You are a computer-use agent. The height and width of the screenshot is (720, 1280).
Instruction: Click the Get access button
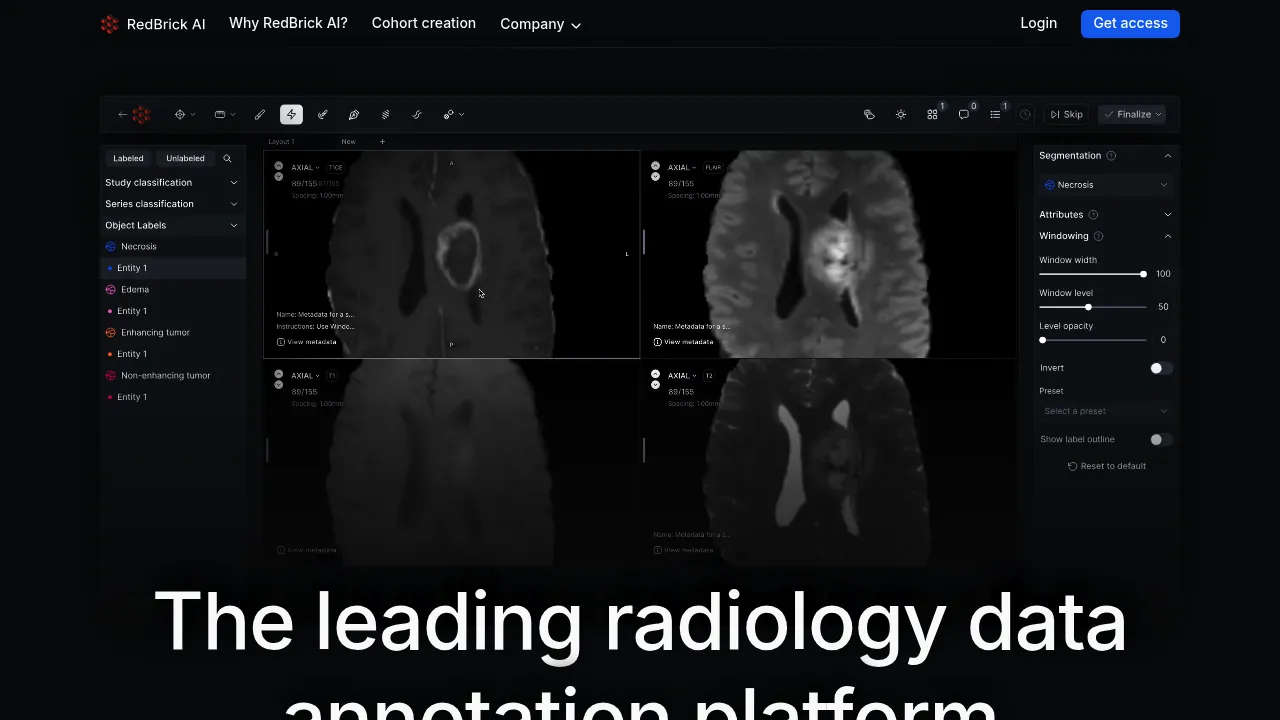[1130, 24]
